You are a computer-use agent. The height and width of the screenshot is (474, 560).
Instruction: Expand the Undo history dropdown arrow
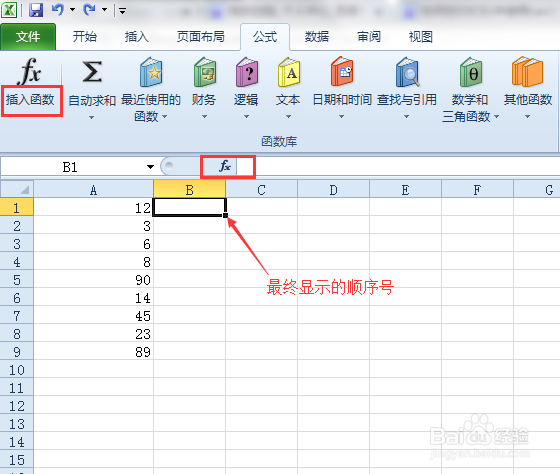(72, 10)
